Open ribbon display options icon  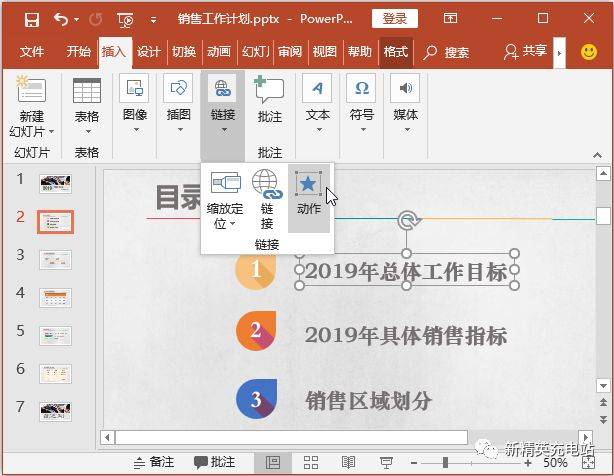[450, 18]
